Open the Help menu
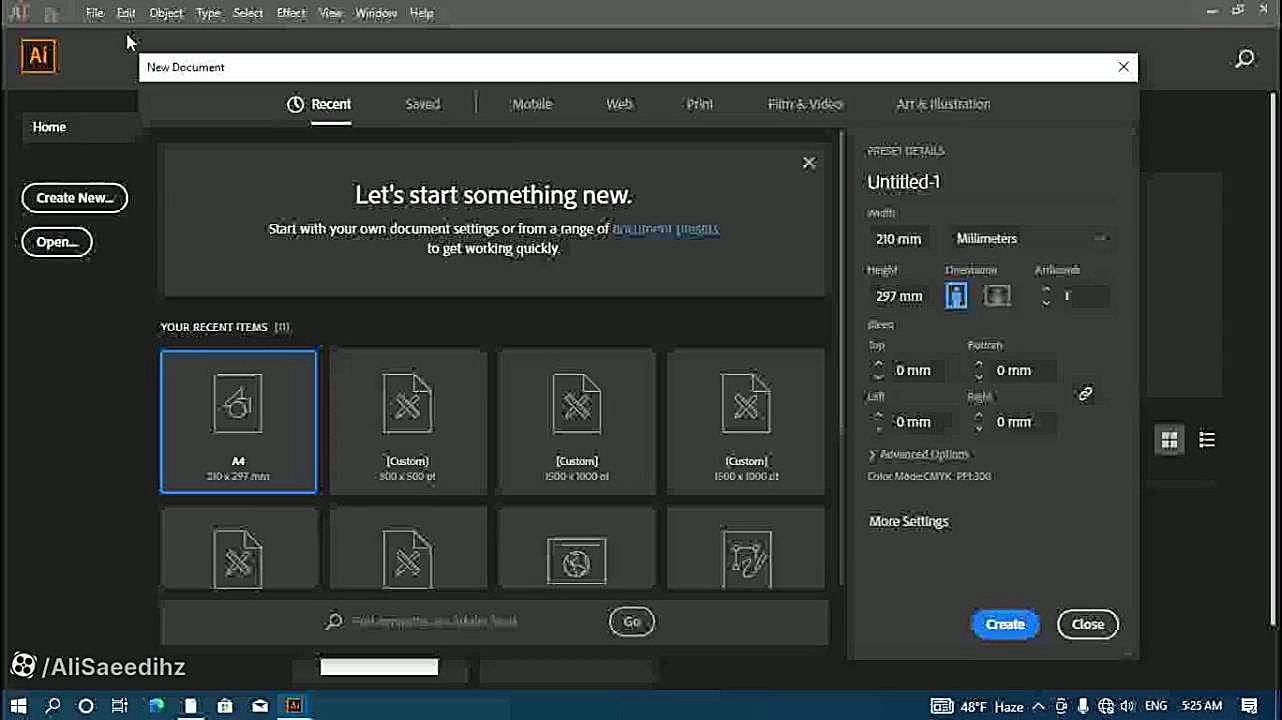This screenshot has height=720, width=1282. 422,13
